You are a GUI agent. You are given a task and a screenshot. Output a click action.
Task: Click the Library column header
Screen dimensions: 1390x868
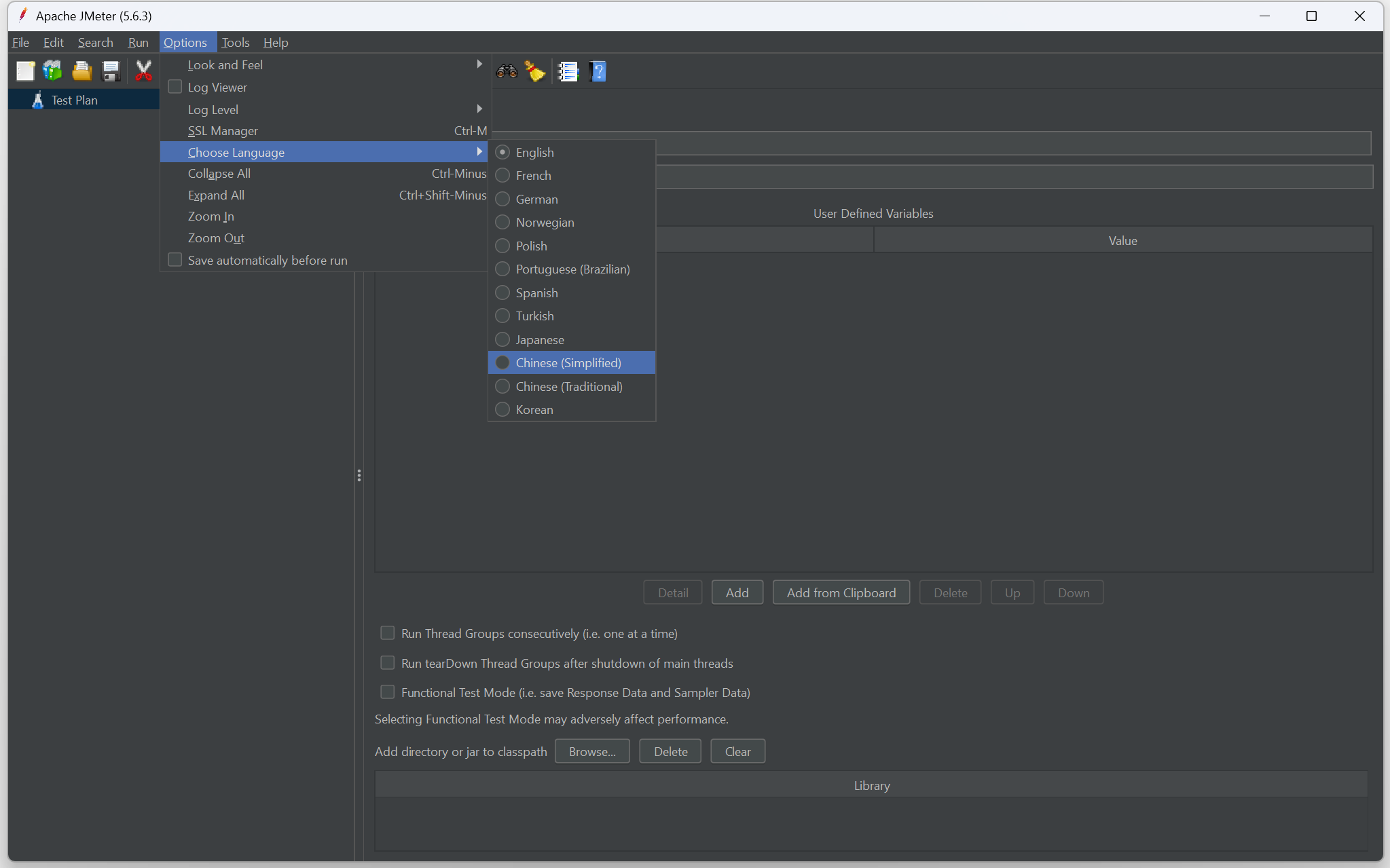click(871, 785)
